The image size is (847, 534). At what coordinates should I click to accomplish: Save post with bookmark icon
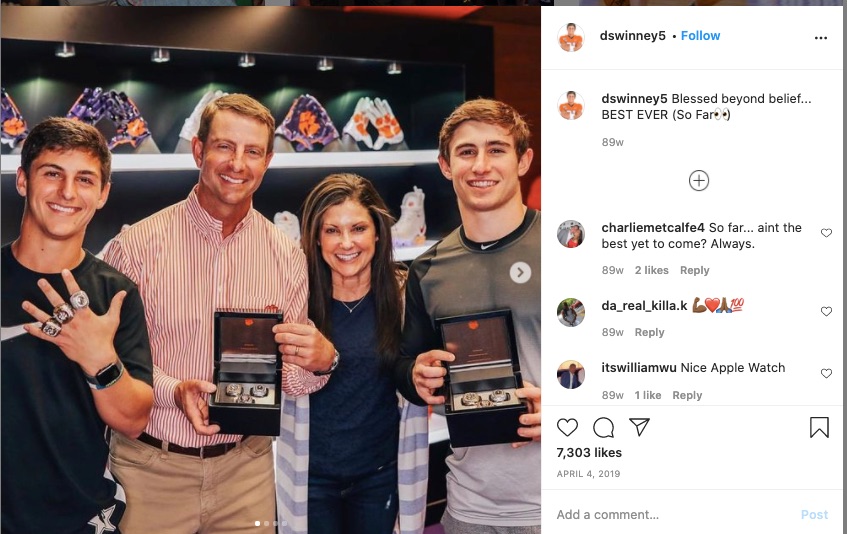tap(819, 427)
